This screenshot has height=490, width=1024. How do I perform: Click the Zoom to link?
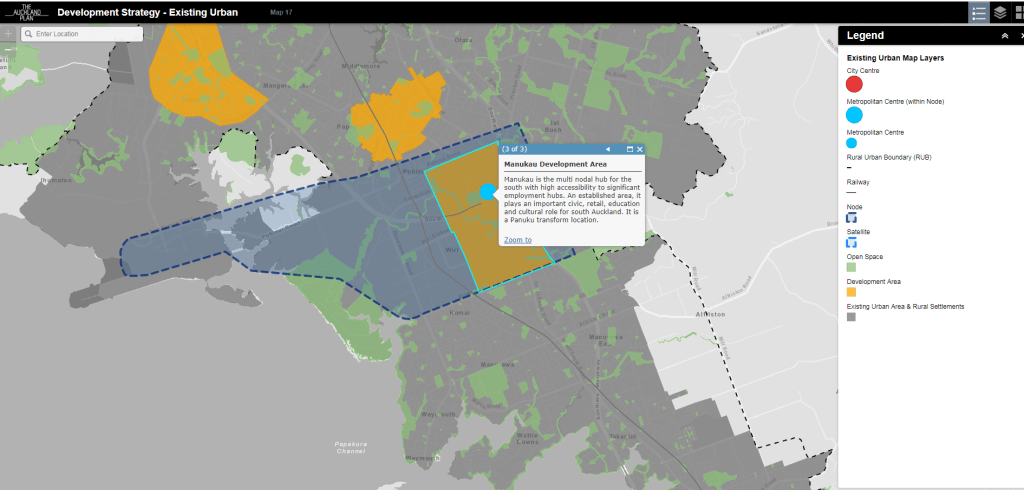tap(518, 240)
